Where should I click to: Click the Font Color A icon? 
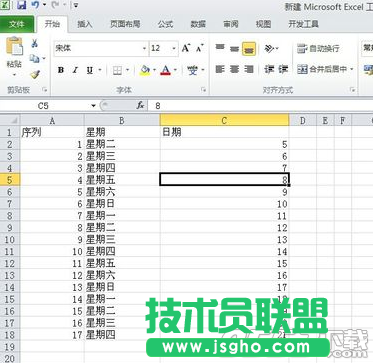[x=165, y=70]
